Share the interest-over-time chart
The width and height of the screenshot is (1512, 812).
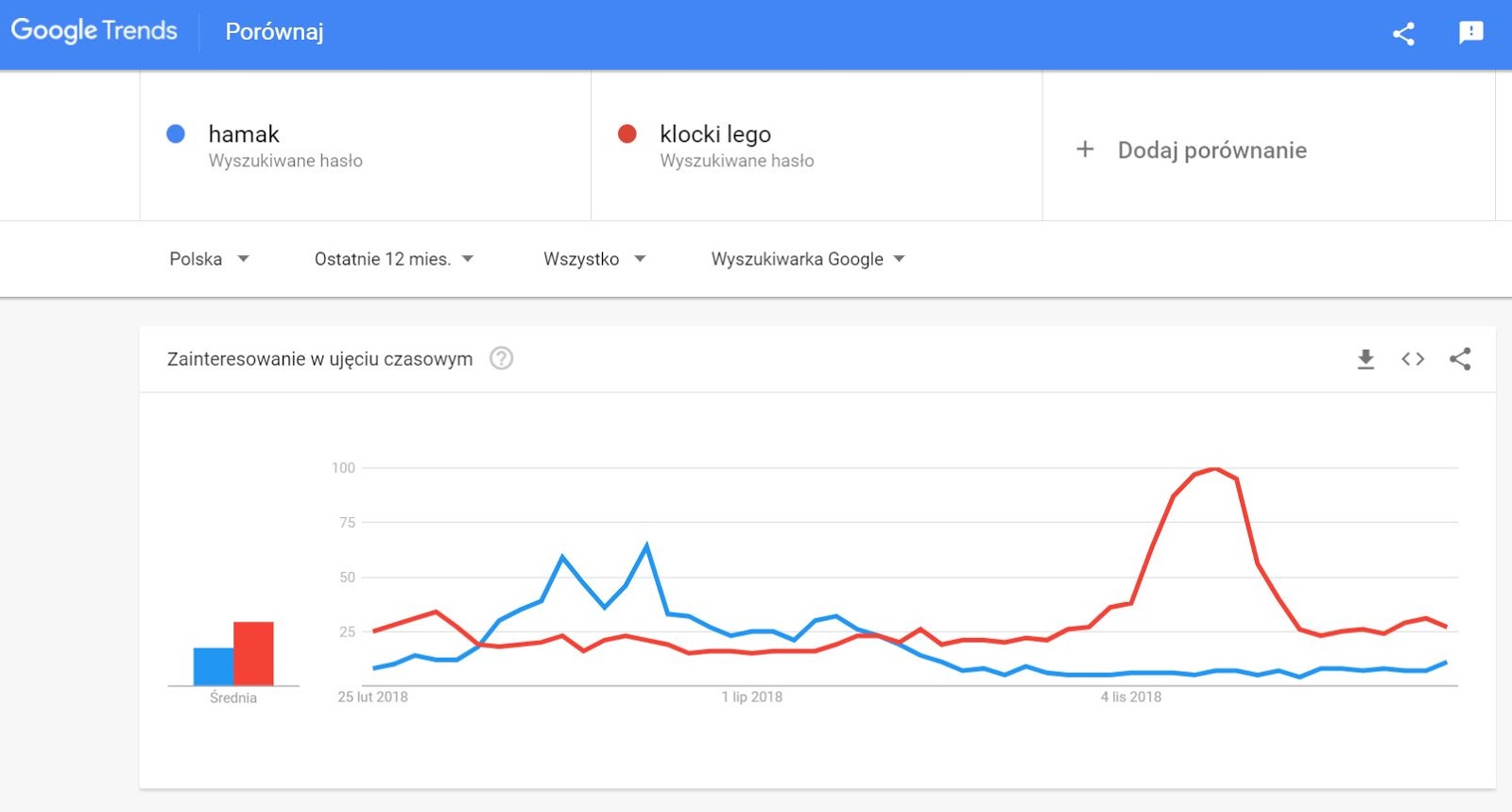[x=1460, y=359]
